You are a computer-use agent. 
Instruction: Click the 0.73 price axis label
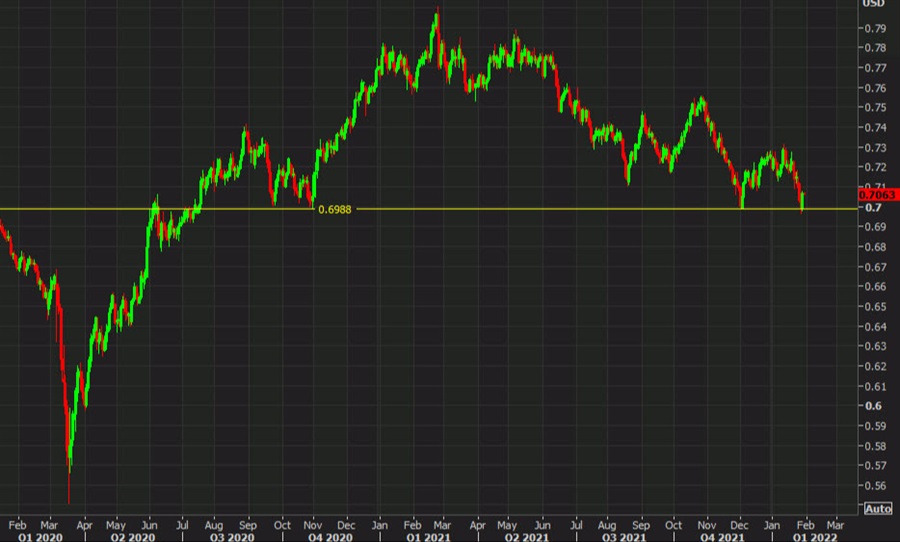pos(875,148)
